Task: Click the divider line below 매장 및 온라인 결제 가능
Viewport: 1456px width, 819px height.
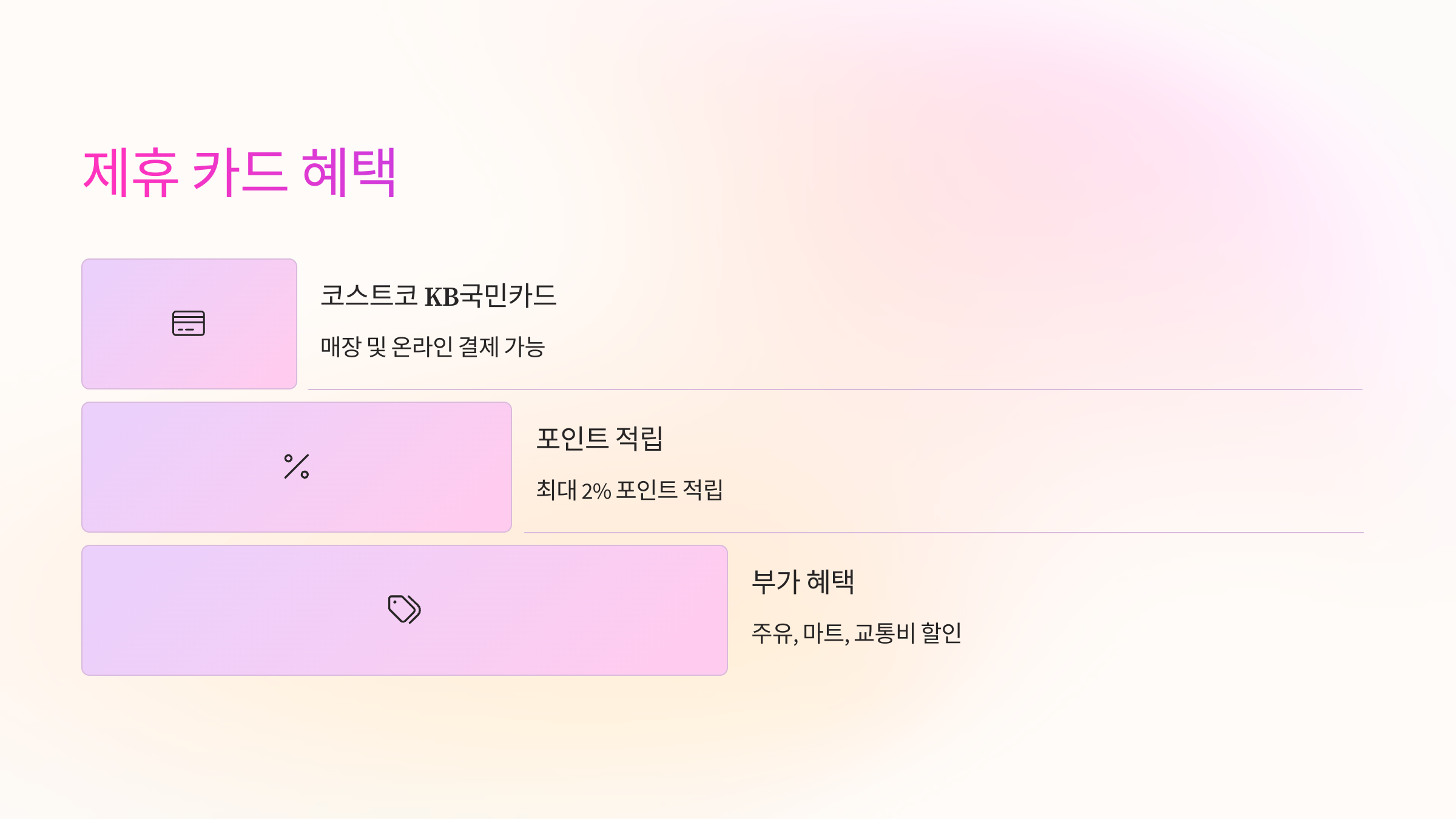Action: tap(835, 389)
